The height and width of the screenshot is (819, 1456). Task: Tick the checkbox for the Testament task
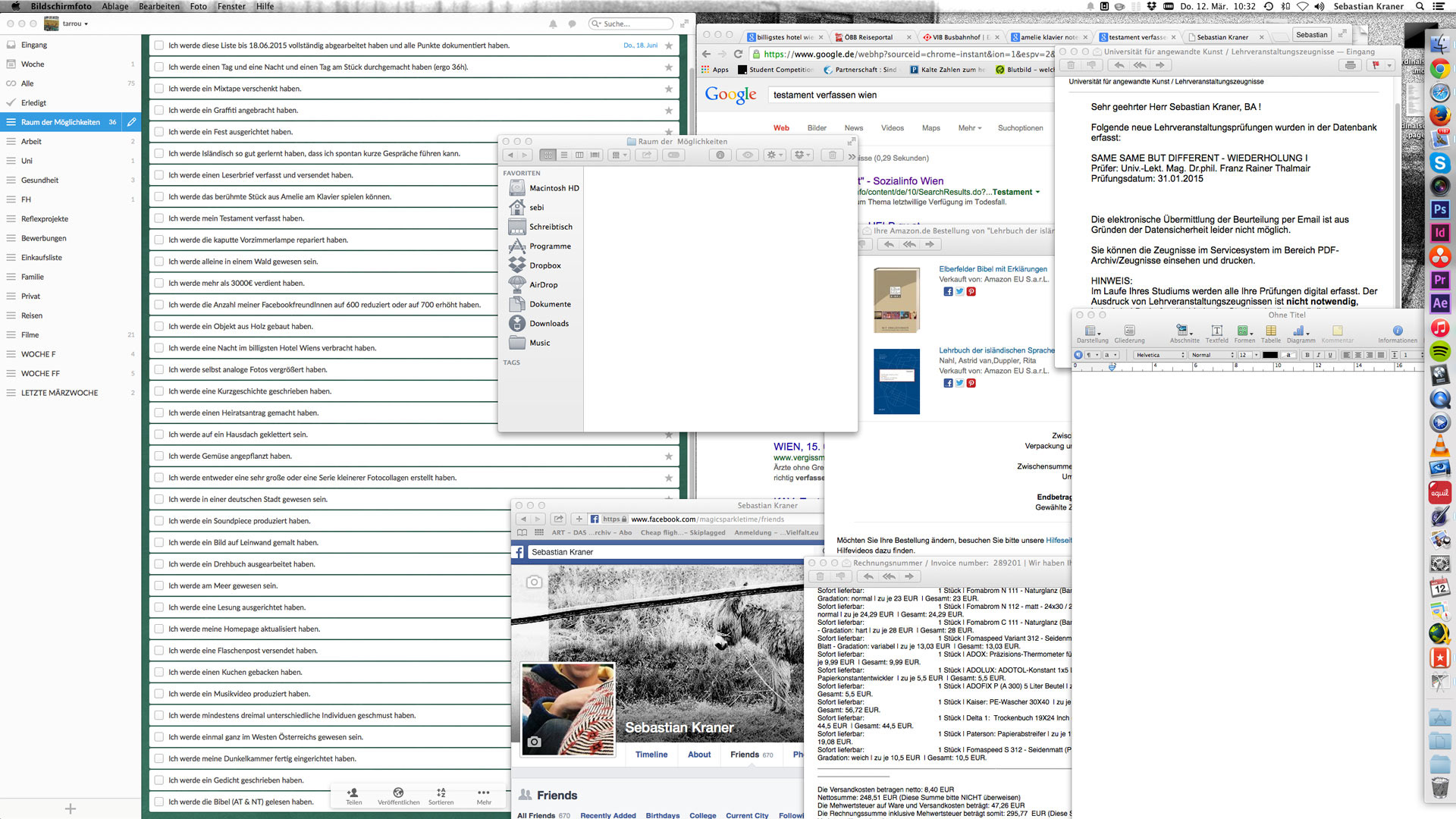159,218
